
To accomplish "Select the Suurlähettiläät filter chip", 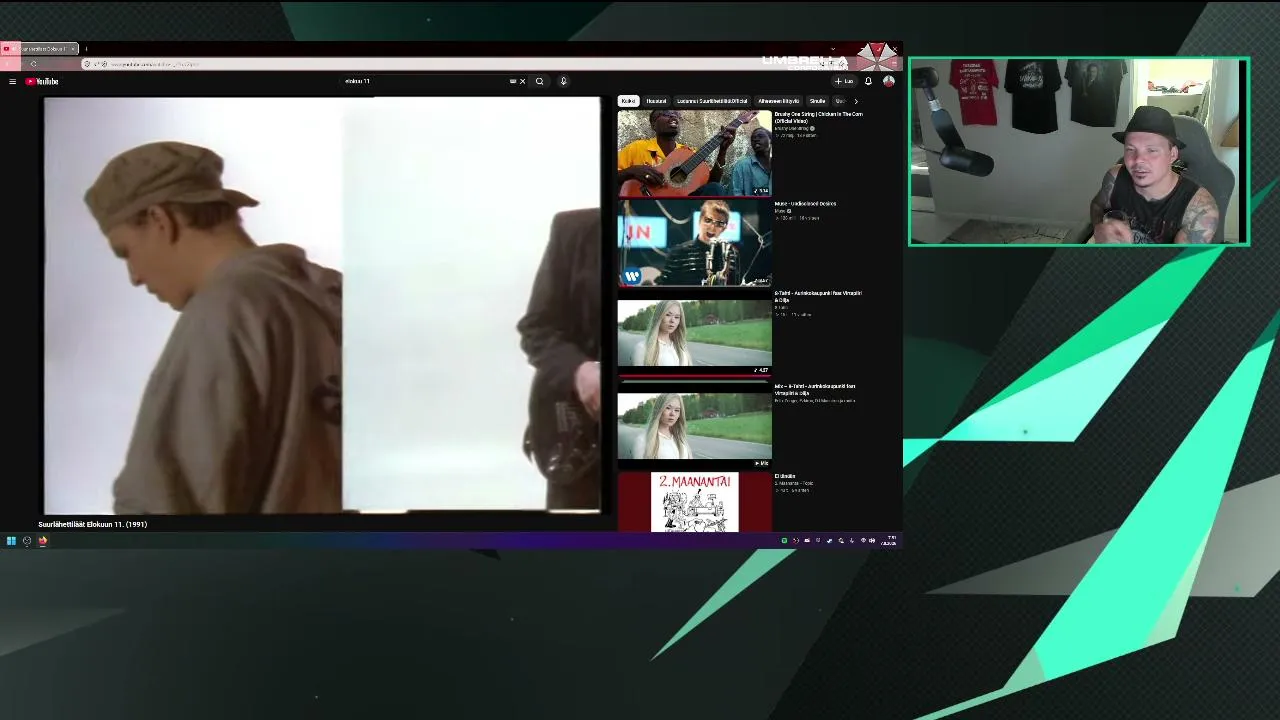I will pyautogui.click(x=712, y=101).
